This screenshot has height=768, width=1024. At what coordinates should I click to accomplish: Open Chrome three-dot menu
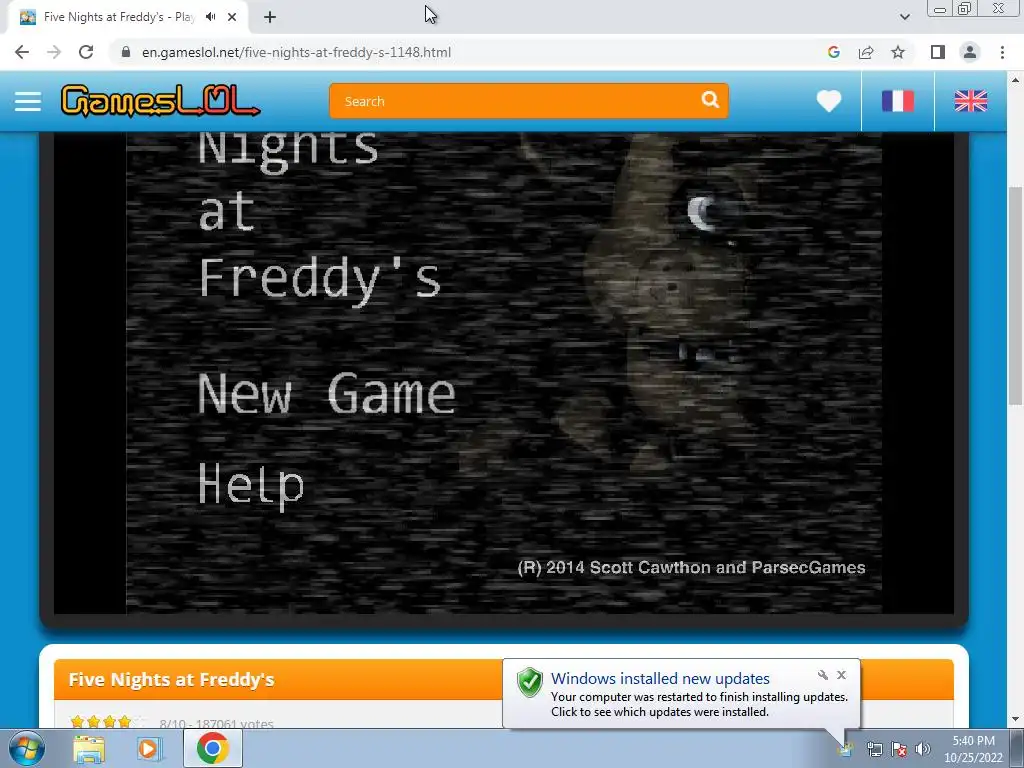point(1002,52)
